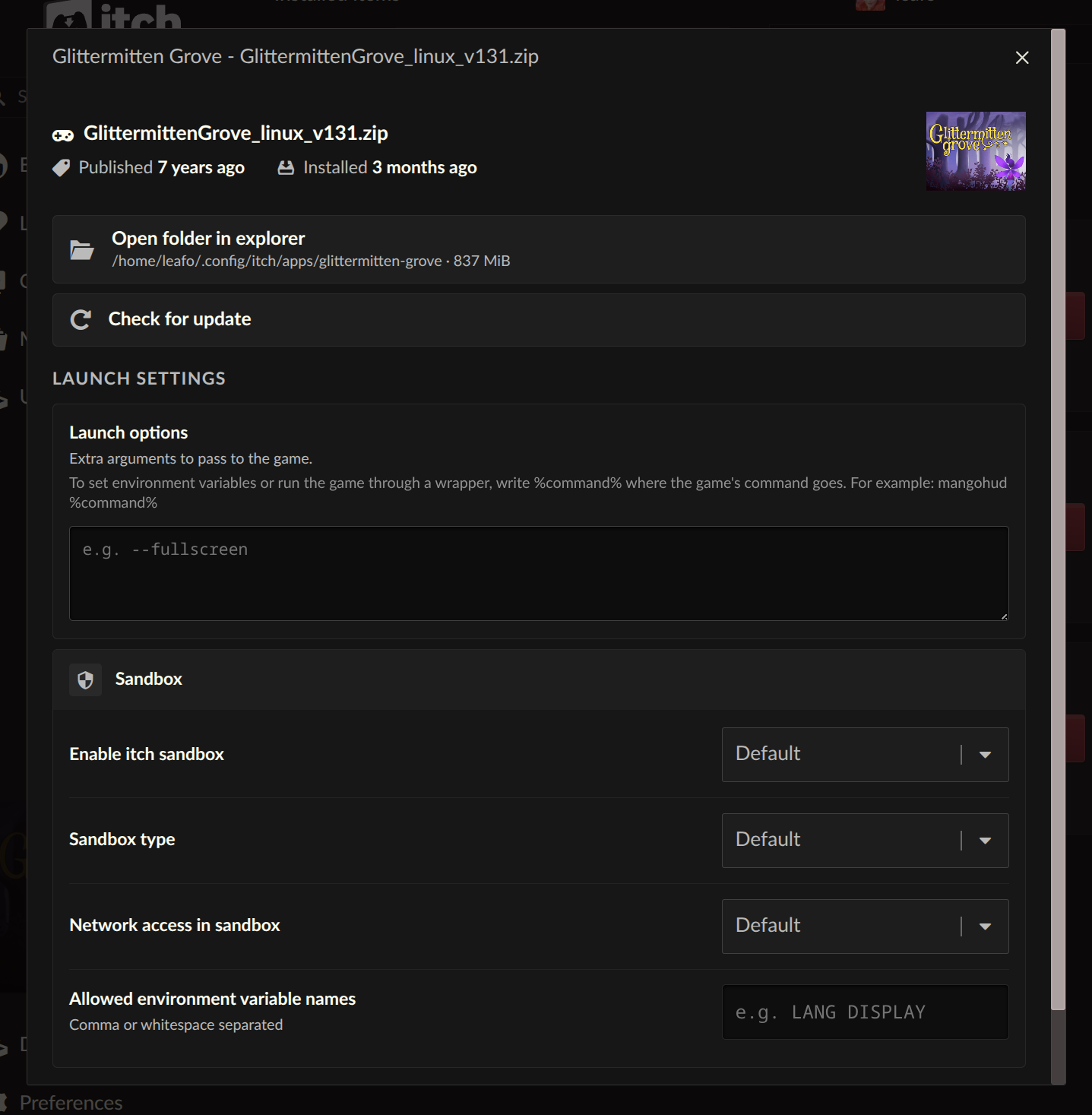Click the 'Installed 3 months ago' text

(x=390, y=167)
